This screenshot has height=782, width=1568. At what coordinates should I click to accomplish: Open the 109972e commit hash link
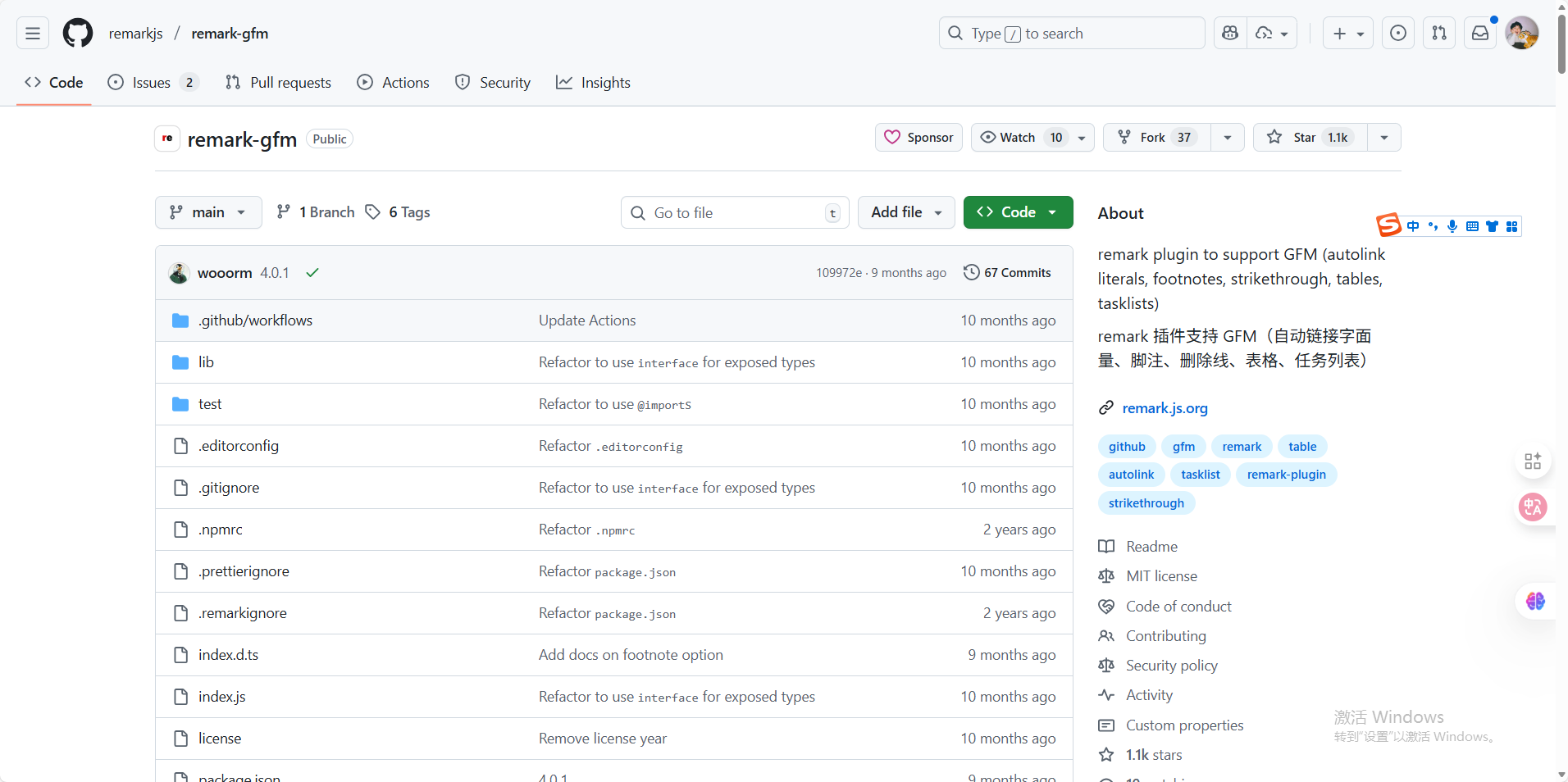coord(839,273)
